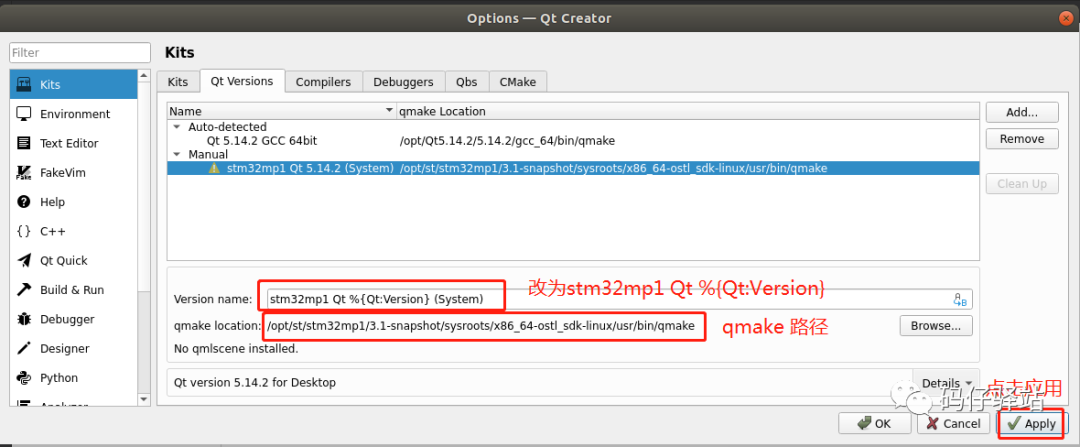Expand the Details dropdown
Viewport: 1080px width, 447px height.
point(946,383)
